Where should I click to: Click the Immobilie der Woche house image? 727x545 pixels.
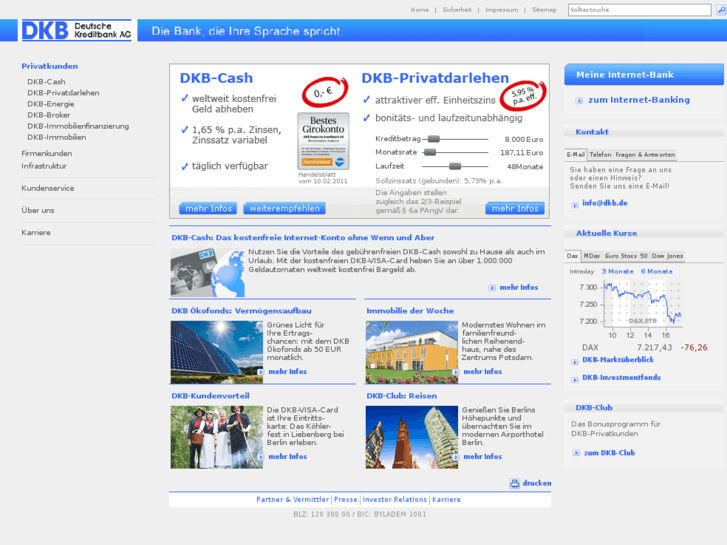(412, 352)
